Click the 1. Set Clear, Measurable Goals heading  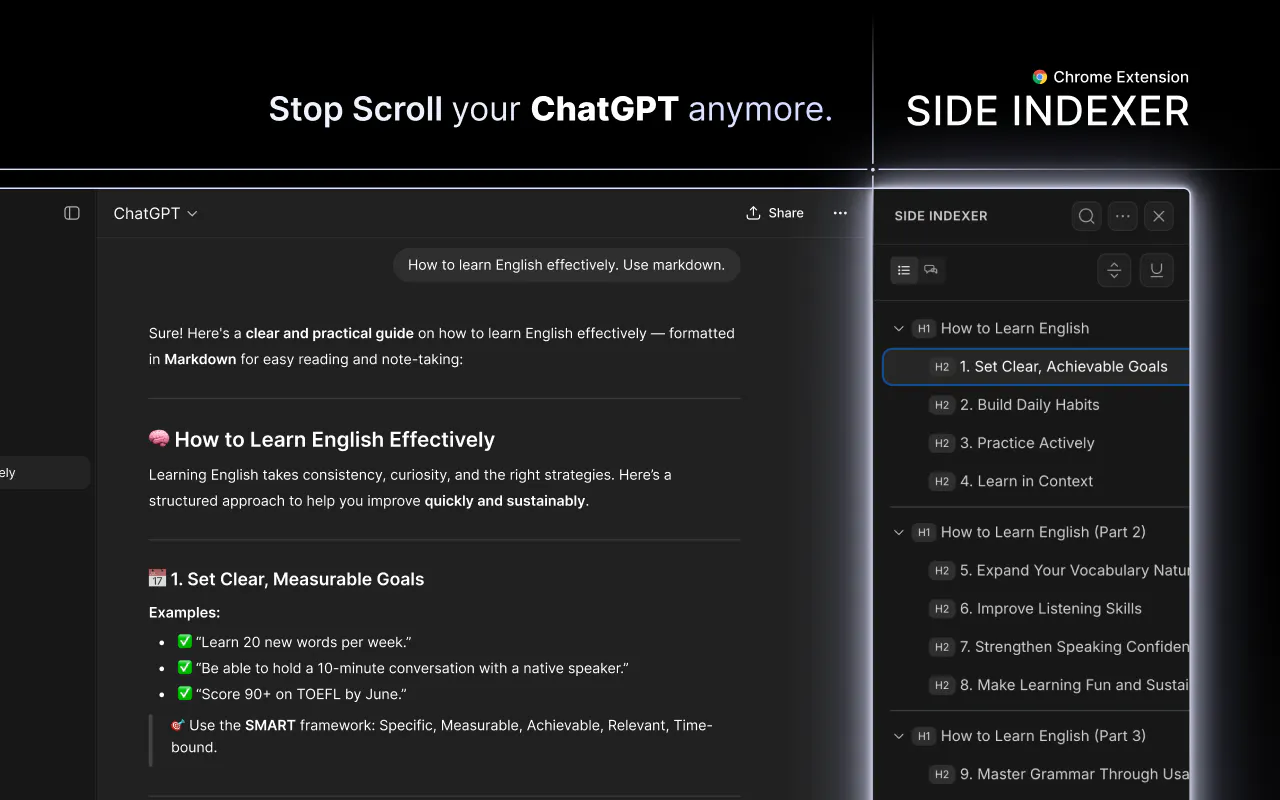287,579
